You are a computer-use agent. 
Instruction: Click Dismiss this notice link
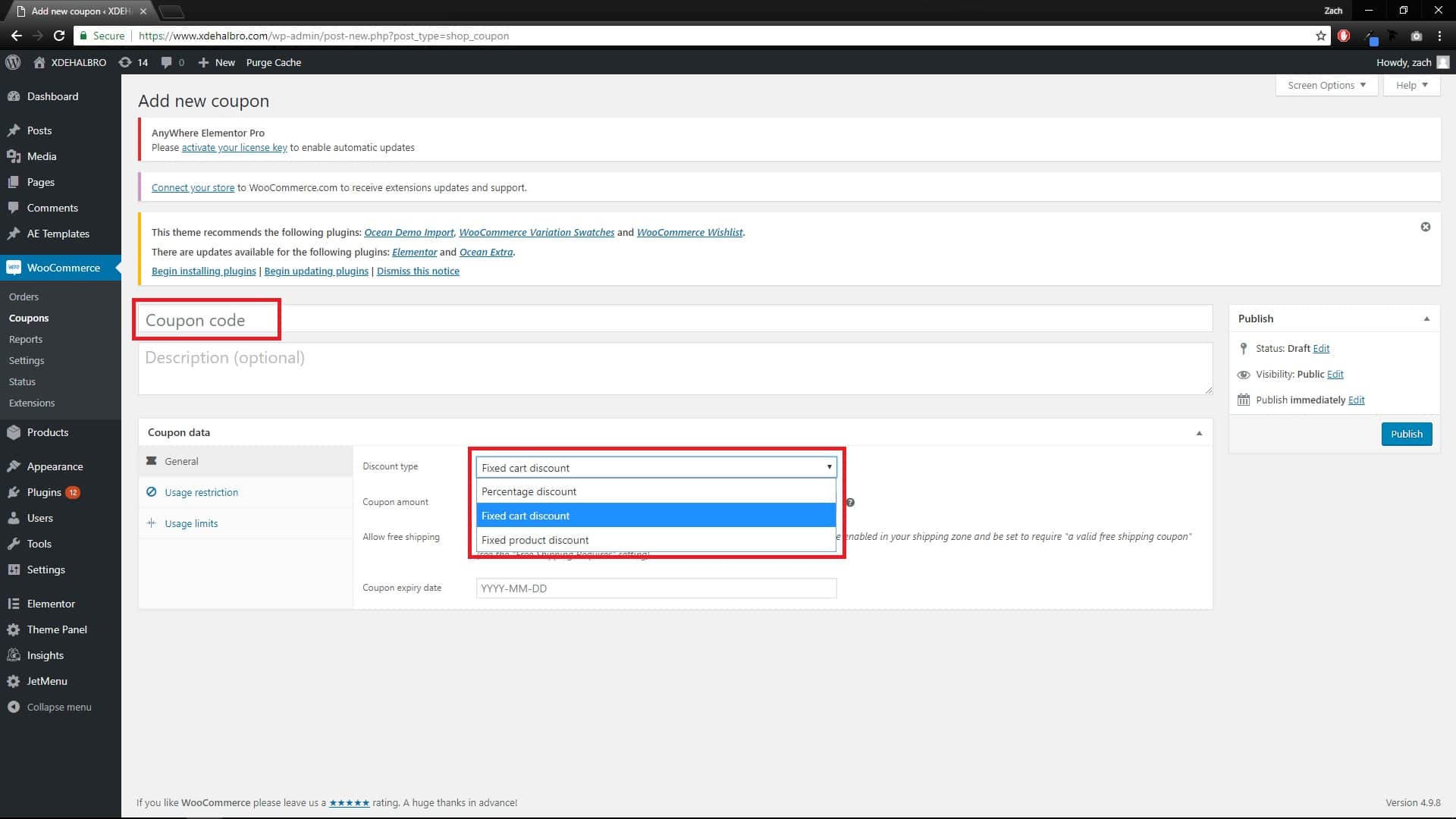(418, 271)
